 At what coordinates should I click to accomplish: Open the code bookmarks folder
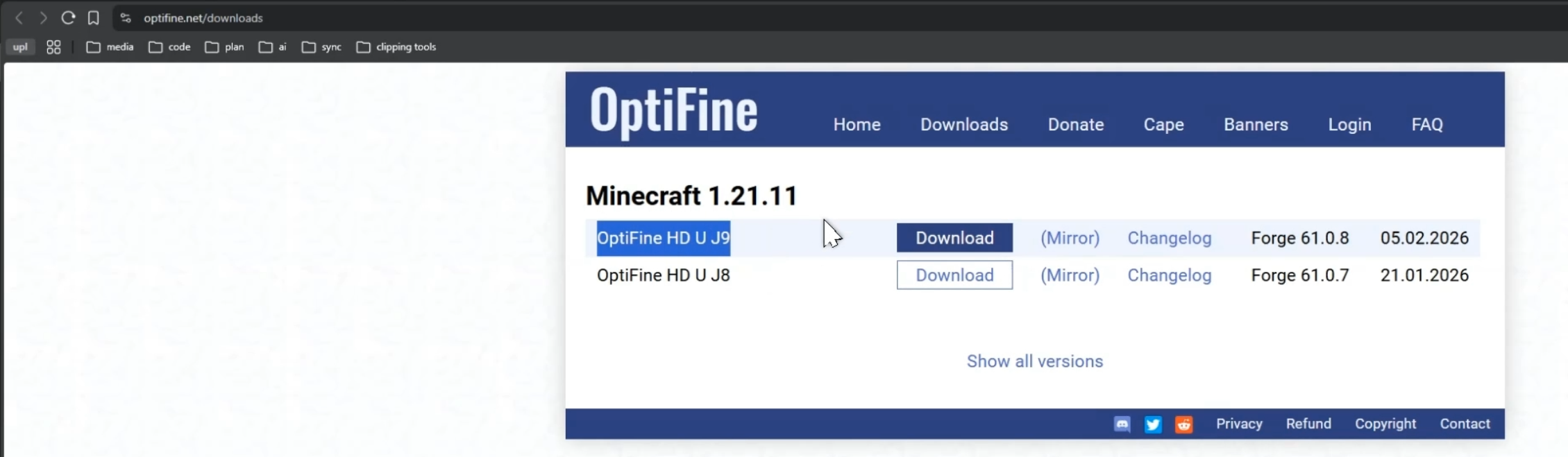[169, 47]
